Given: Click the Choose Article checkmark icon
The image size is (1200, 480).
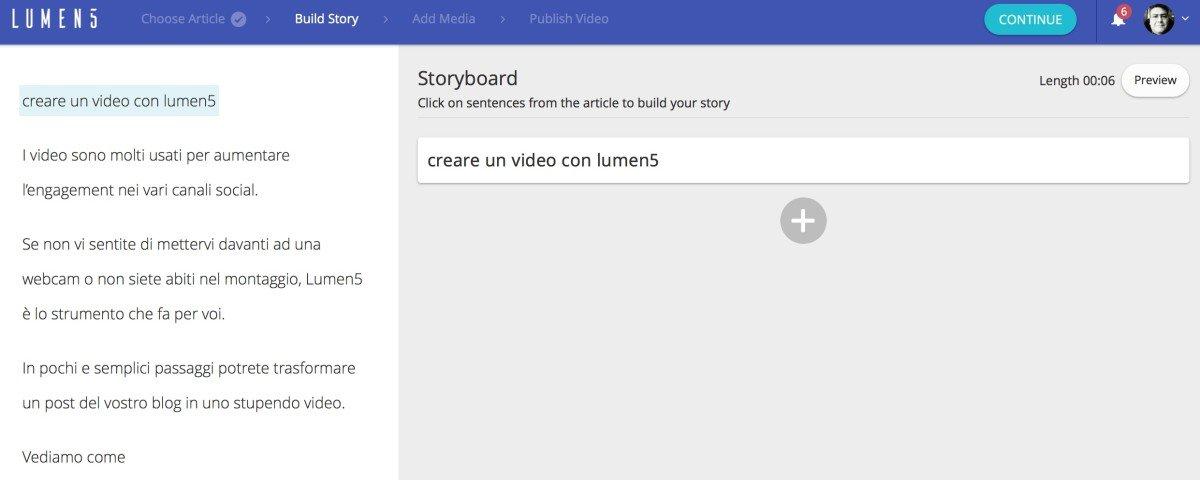Looking at the screenshot, I should [238, 19].
